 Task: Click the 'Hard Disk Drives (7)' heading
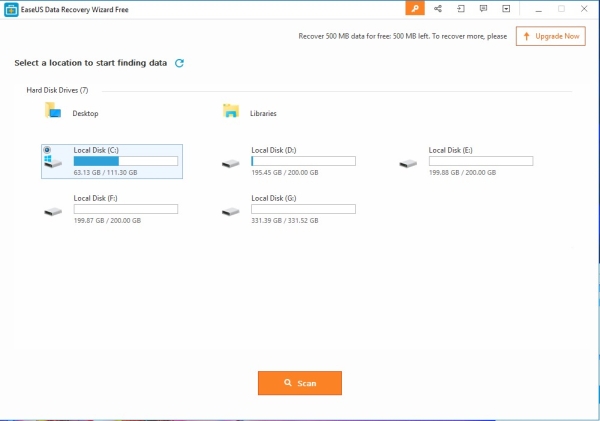[57, 90]
